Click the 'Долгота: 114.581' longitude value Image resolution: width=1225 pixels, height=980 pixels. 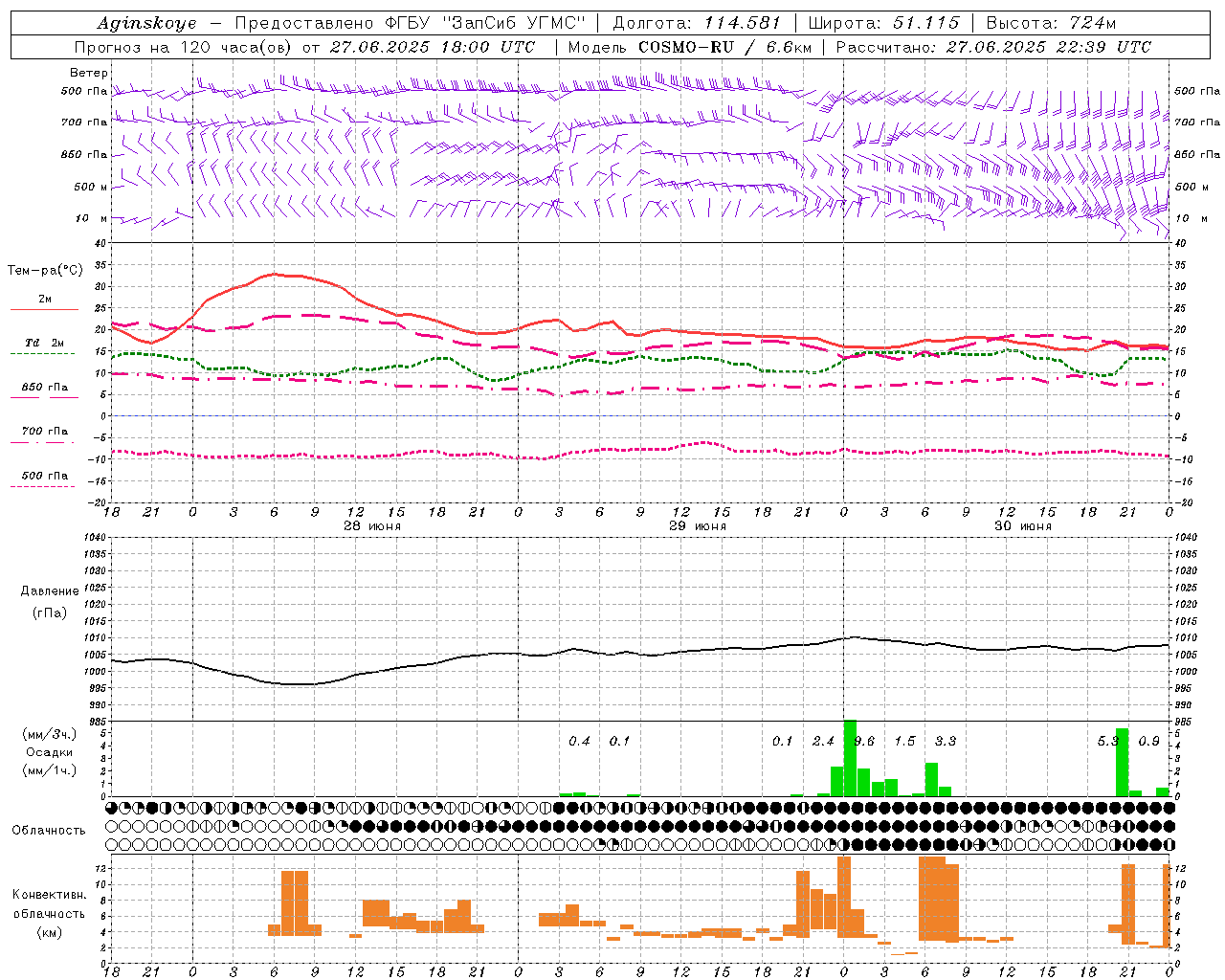(x=697, y=23)
